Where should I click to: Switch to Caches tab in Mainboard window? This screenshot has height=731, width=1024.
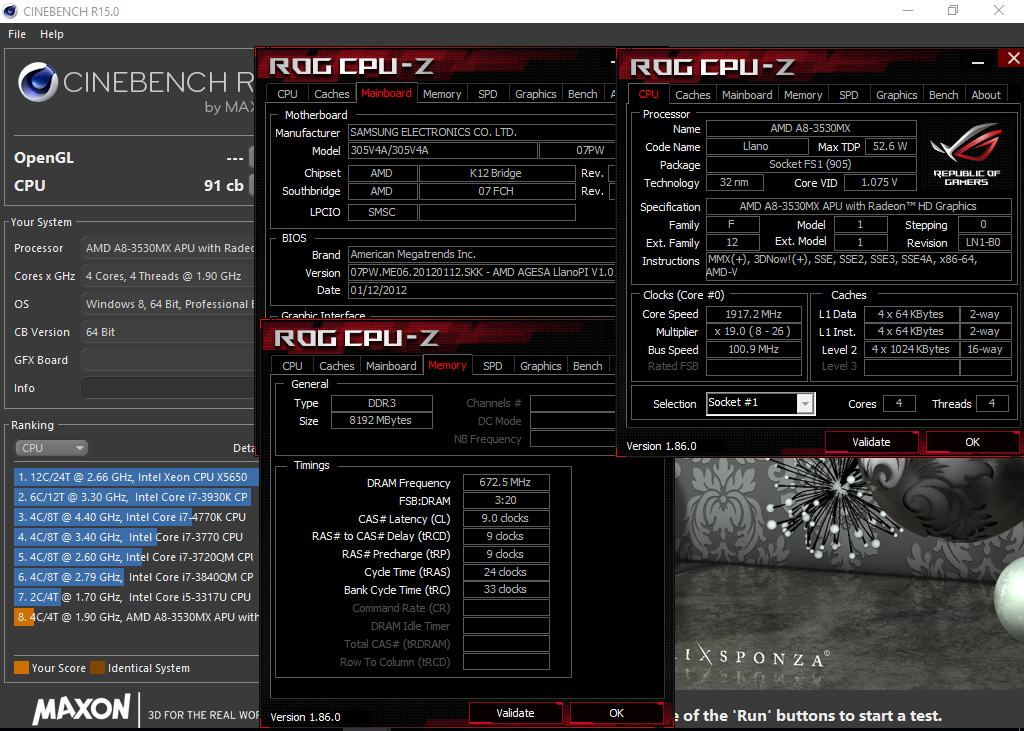[x=332, y=94]
